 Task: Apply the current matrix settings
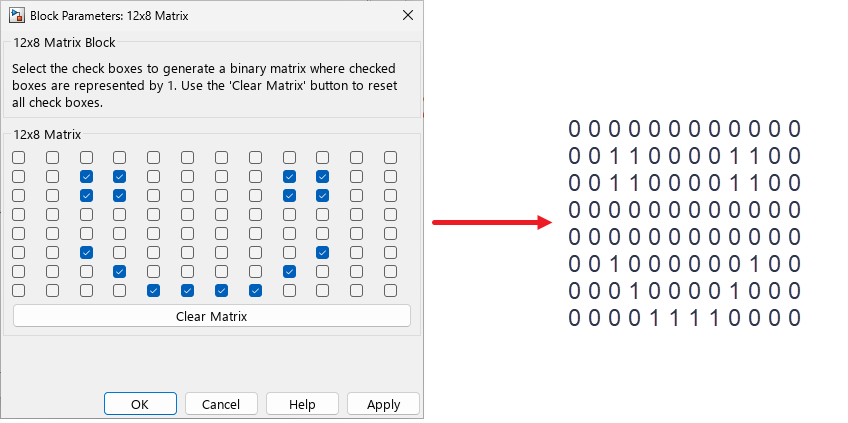coord(383,404)
